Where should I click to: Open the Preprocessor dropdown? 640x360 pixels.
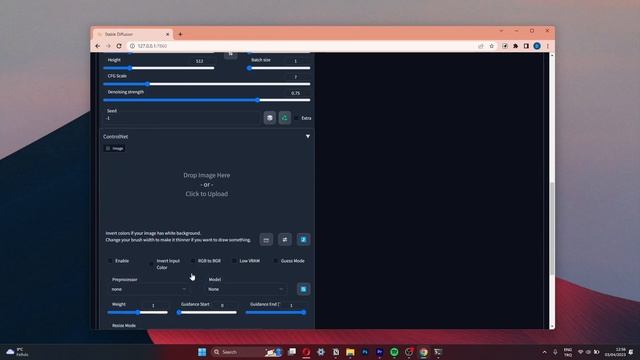[x=149, y=289]
